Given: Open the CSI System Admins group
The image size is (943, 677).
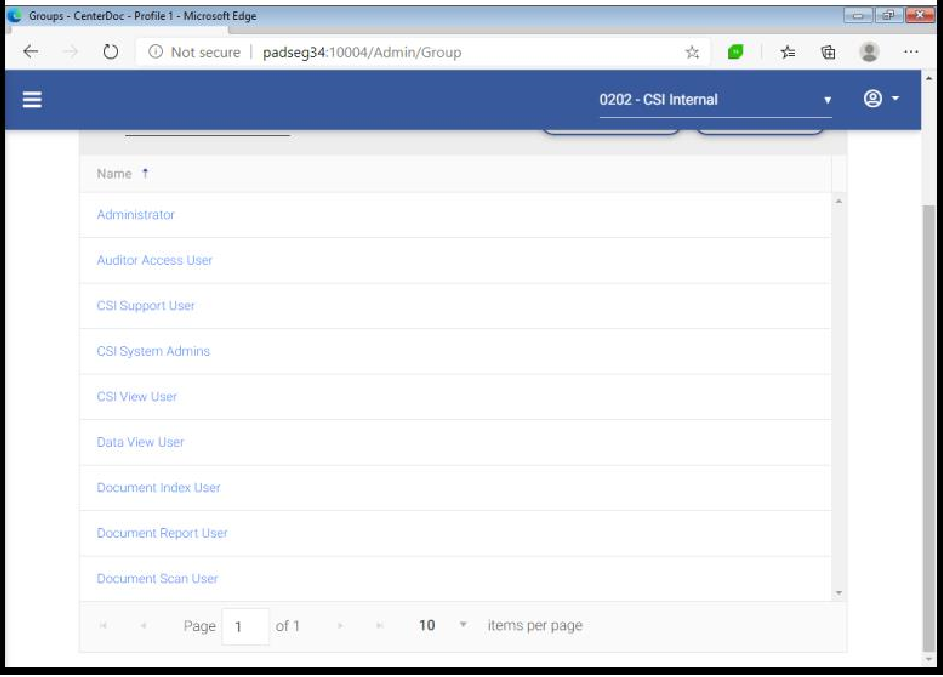Looking at the screenshot, I should click(153, 351).
